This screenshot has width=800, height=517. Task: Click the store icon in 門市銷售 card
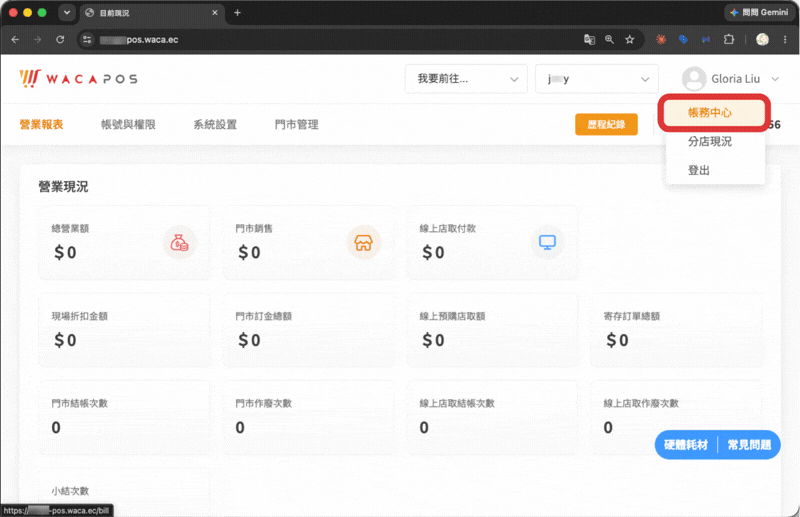coord(363,242)
